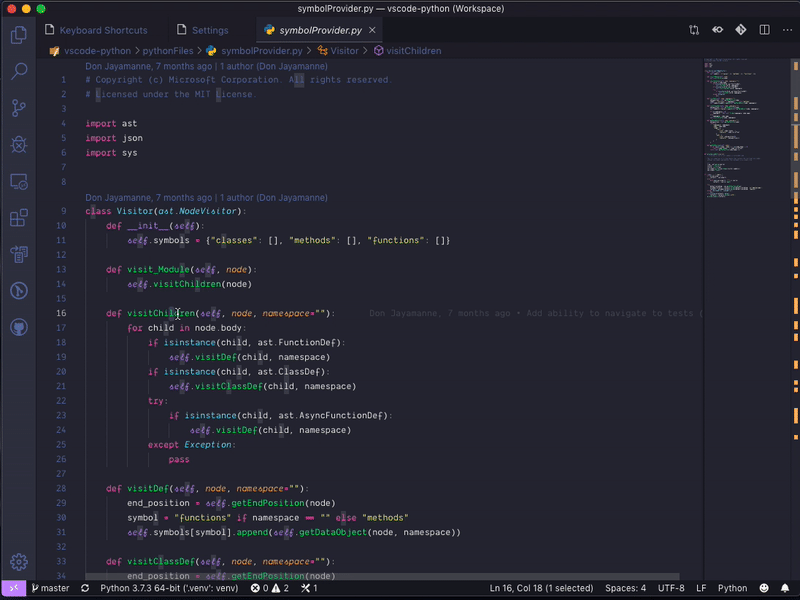Viewport: 800px width, 600px height.
Task: Open the Search view
Action: [18, 72]
